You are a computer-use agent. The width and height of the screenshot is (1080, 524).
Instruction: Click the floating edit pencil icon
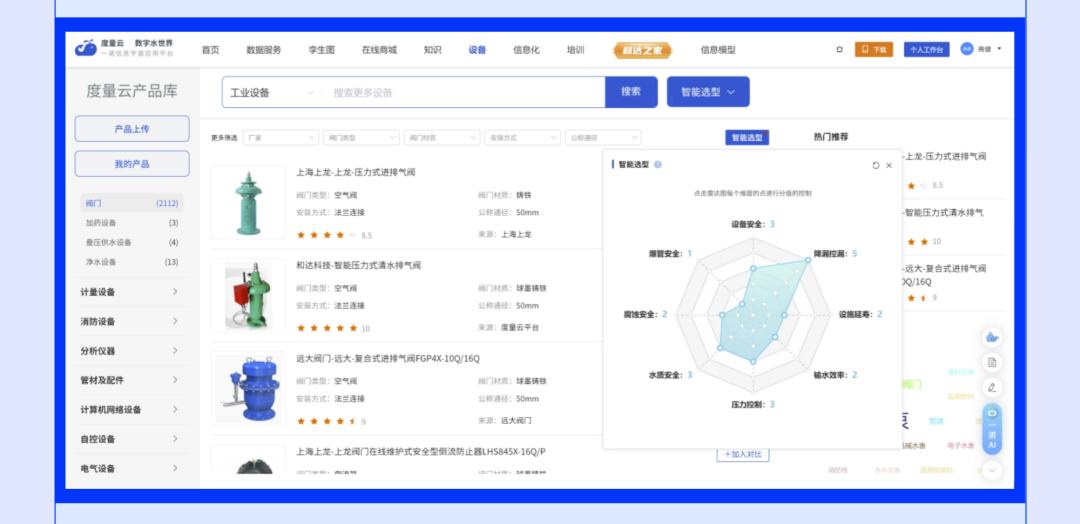pos(992,387)
